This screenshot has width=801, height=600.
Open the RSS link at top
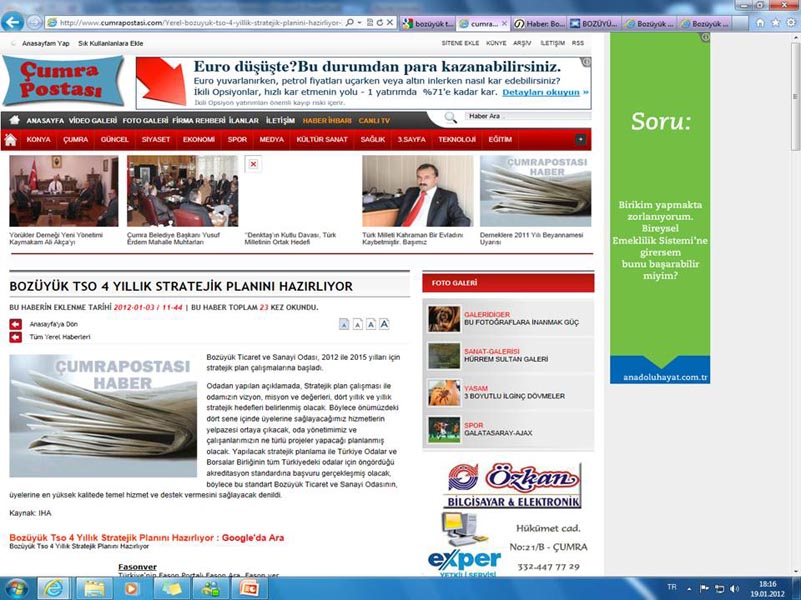pos(578,43)
